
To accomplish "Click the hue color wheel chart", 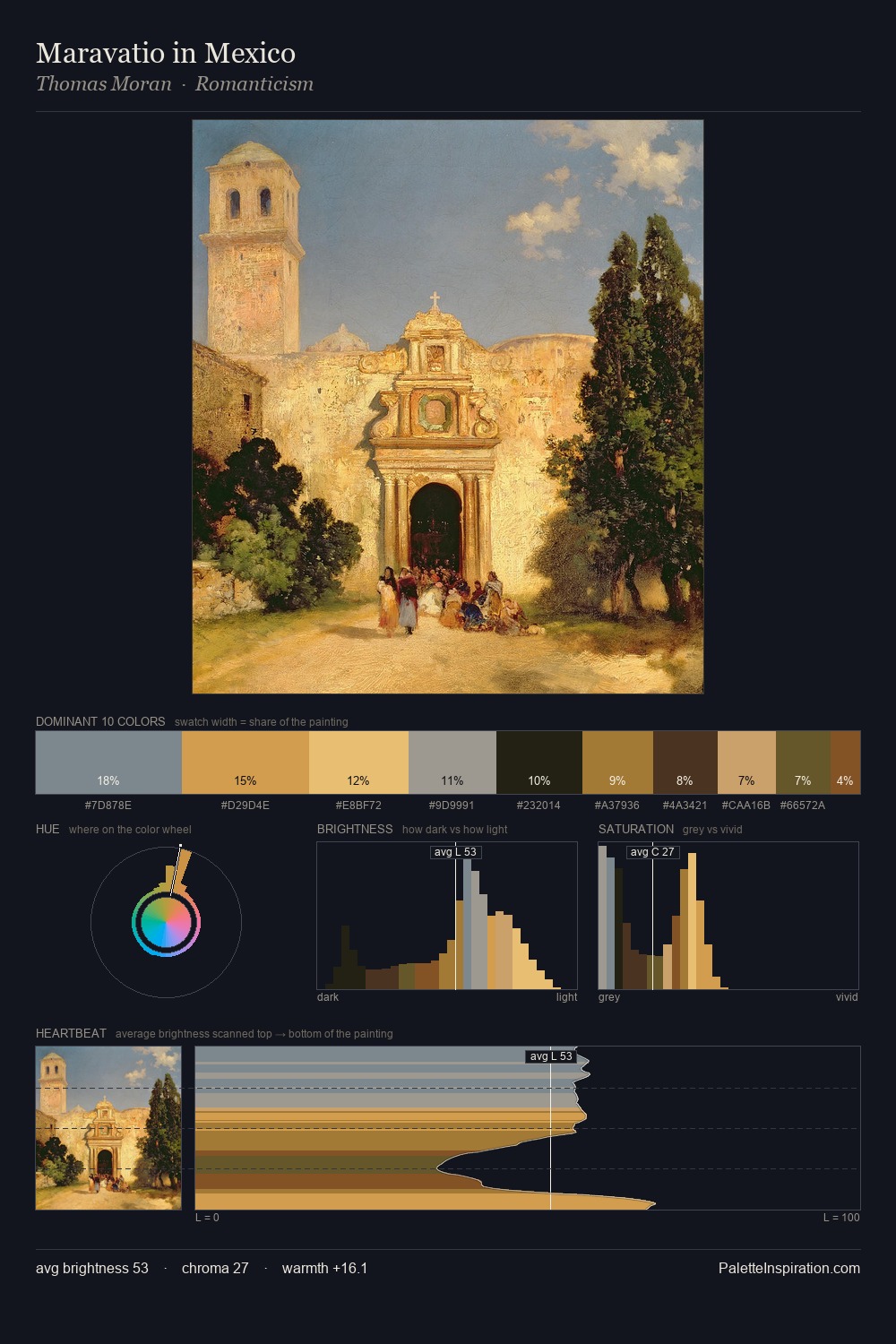I will [166, 922].
